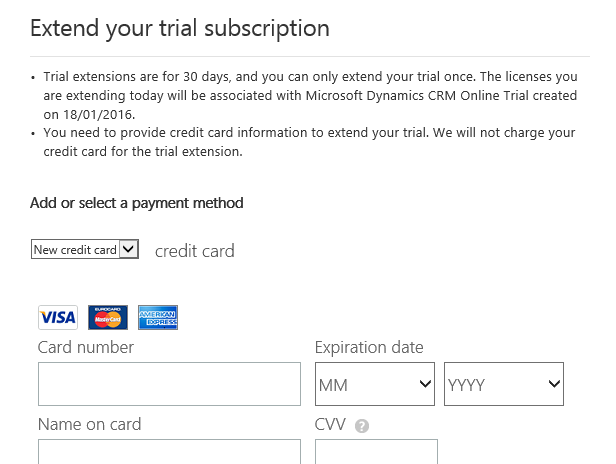Click the 'Card number' field label

pos(86,348)
